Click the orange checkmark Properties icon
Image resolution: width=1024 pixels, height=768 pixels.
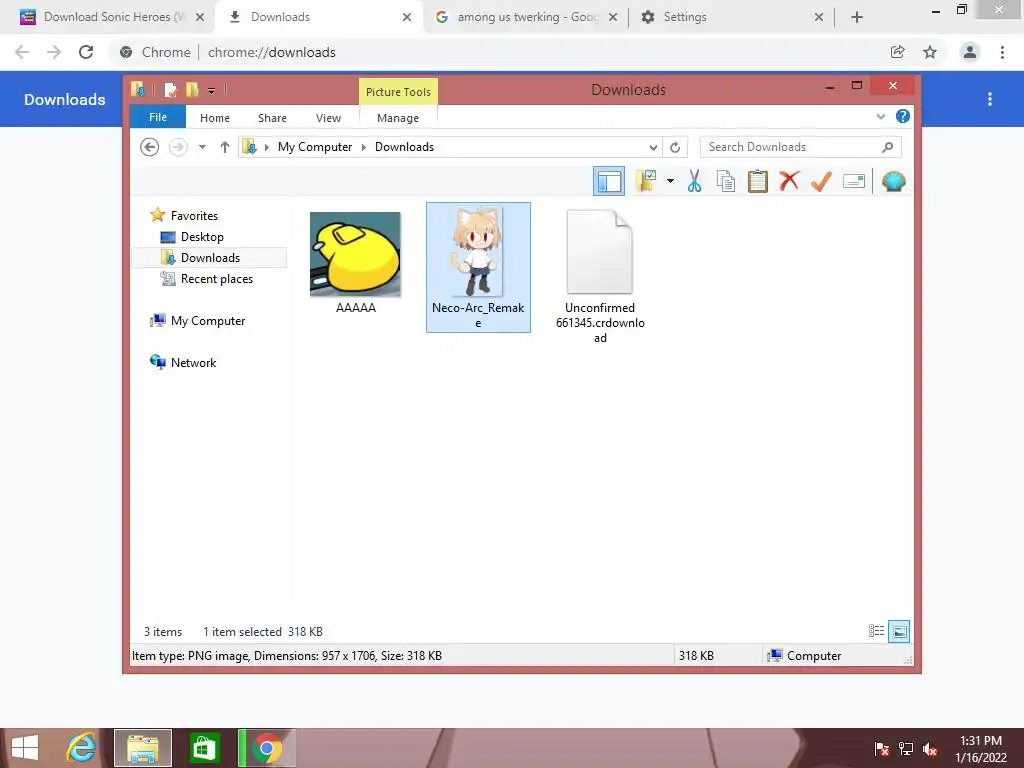[x=821, y=181]
